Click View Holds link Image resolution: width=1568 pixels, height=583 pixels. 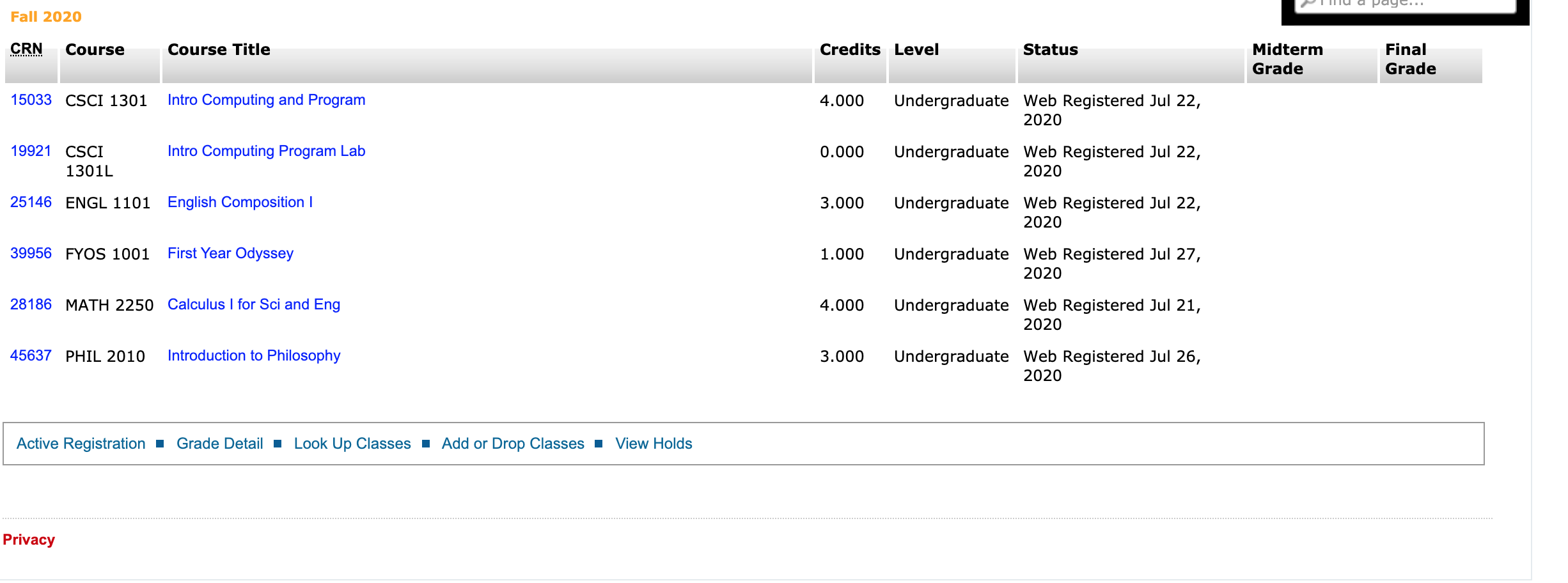654,444
